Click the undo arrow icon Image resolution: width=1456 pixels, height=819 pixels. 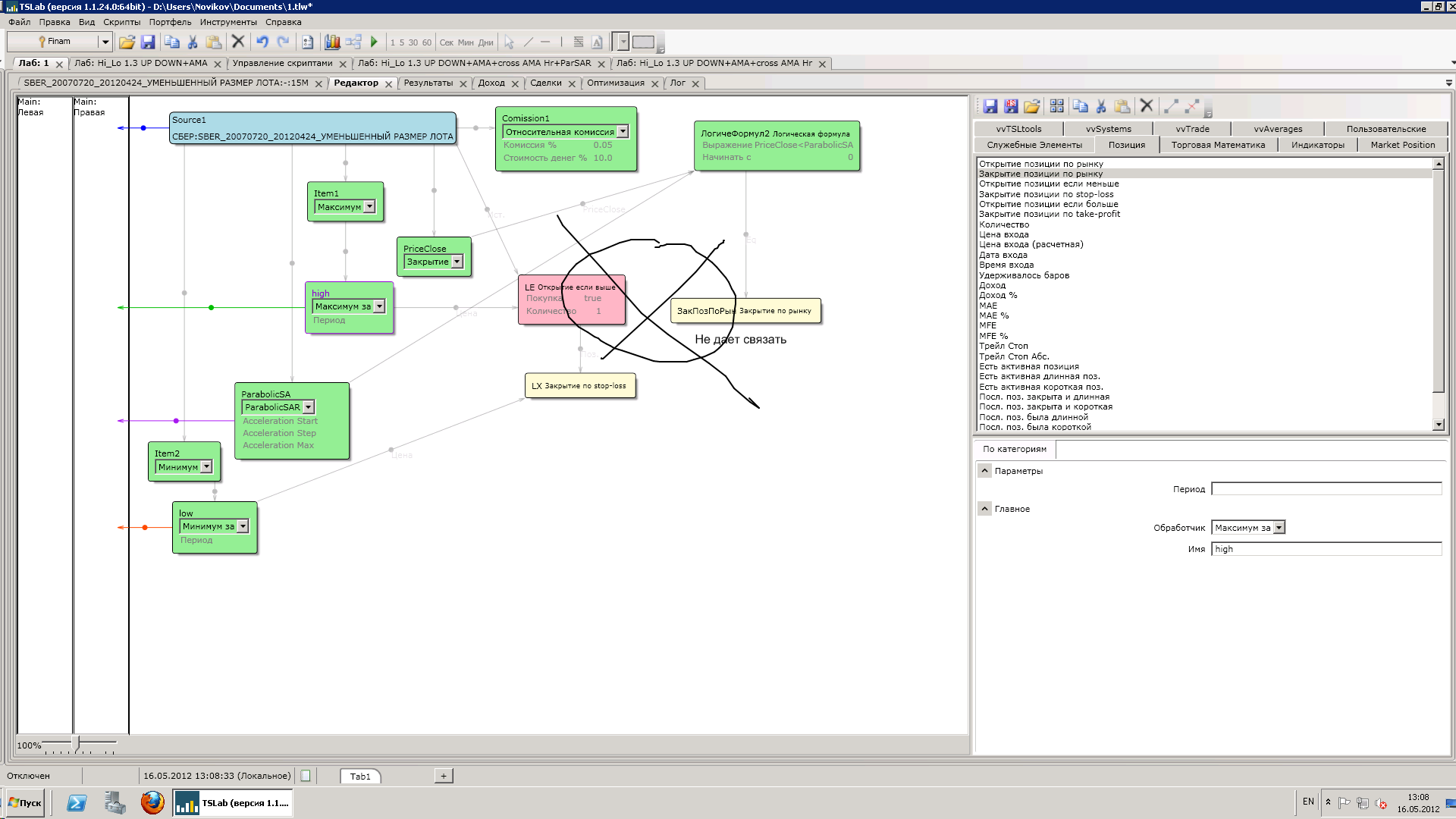click(262, 42)
